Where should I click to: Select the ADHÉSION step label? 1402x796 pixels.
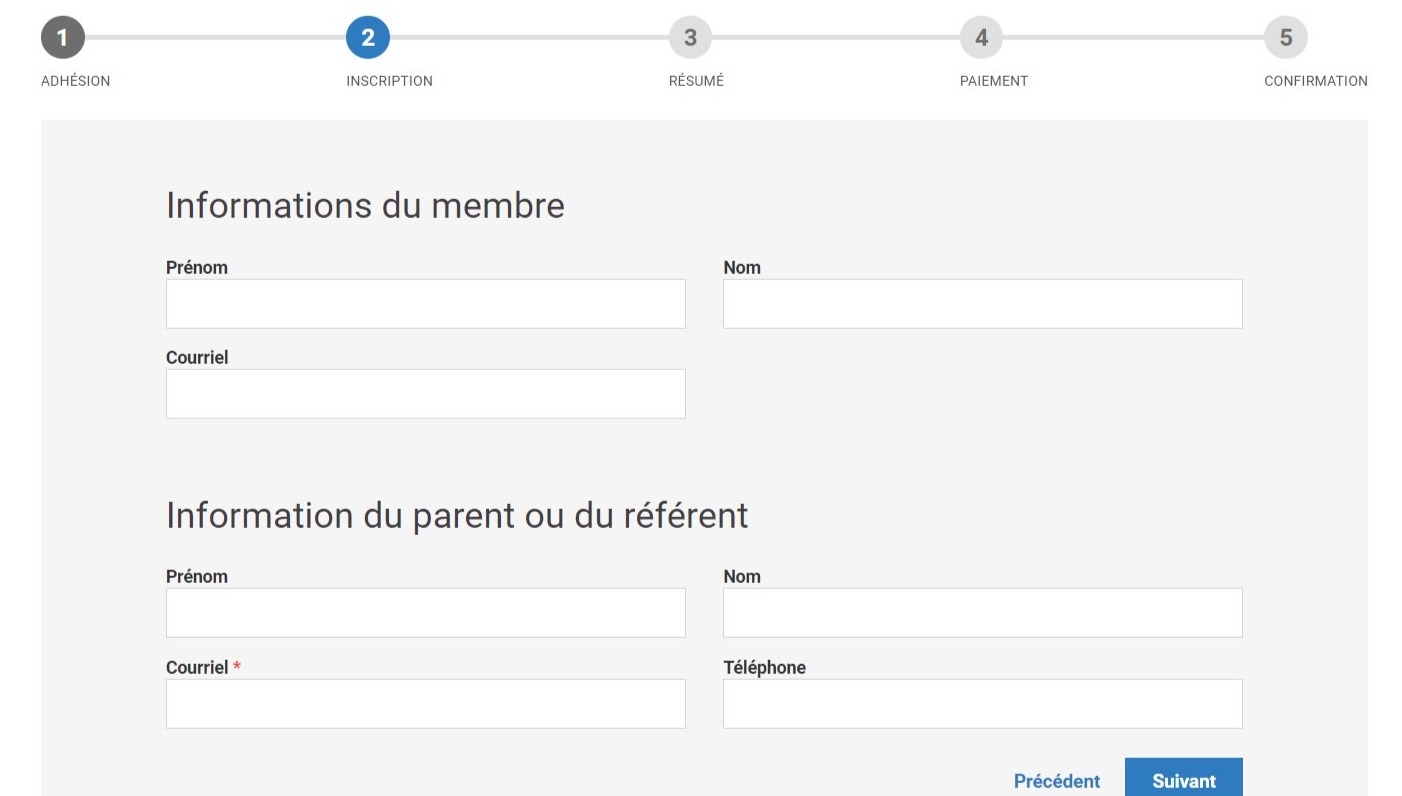pos(75,81)
